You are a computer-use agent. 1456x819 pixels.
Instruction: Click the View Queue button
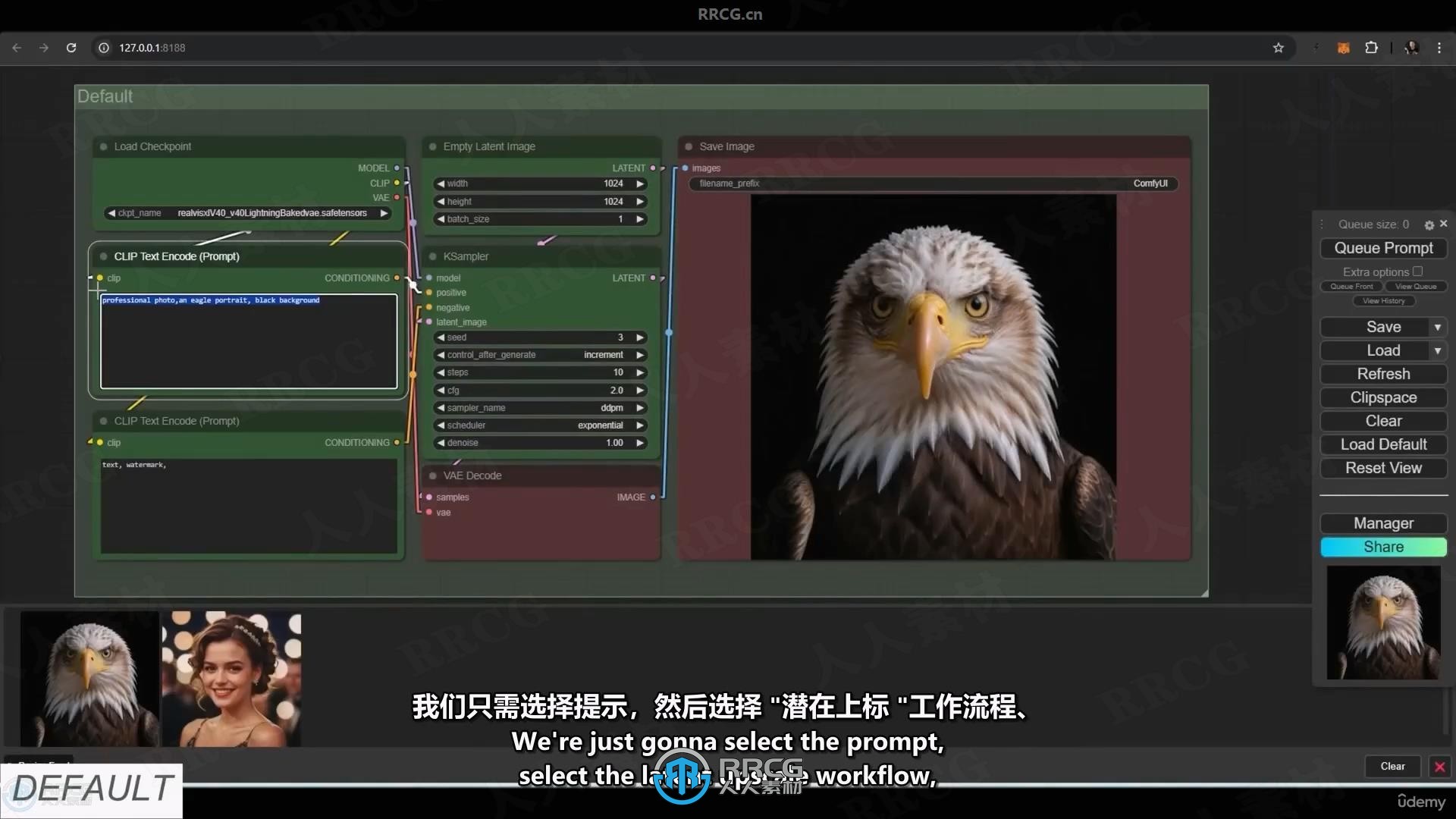1415,287
